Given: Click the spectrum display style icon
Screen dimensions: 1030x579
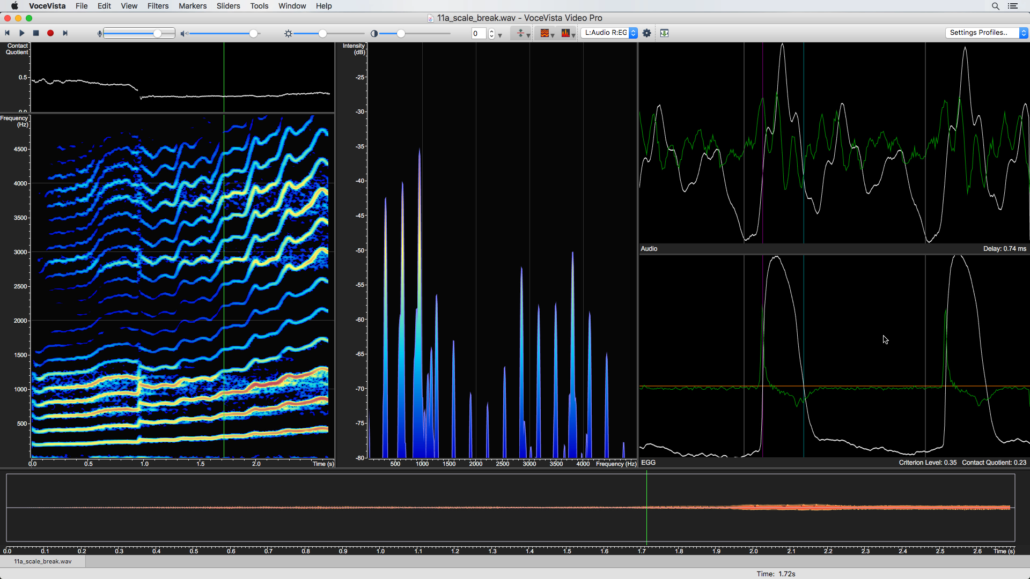Looking at the screenshot, I should tap(567, 33).
